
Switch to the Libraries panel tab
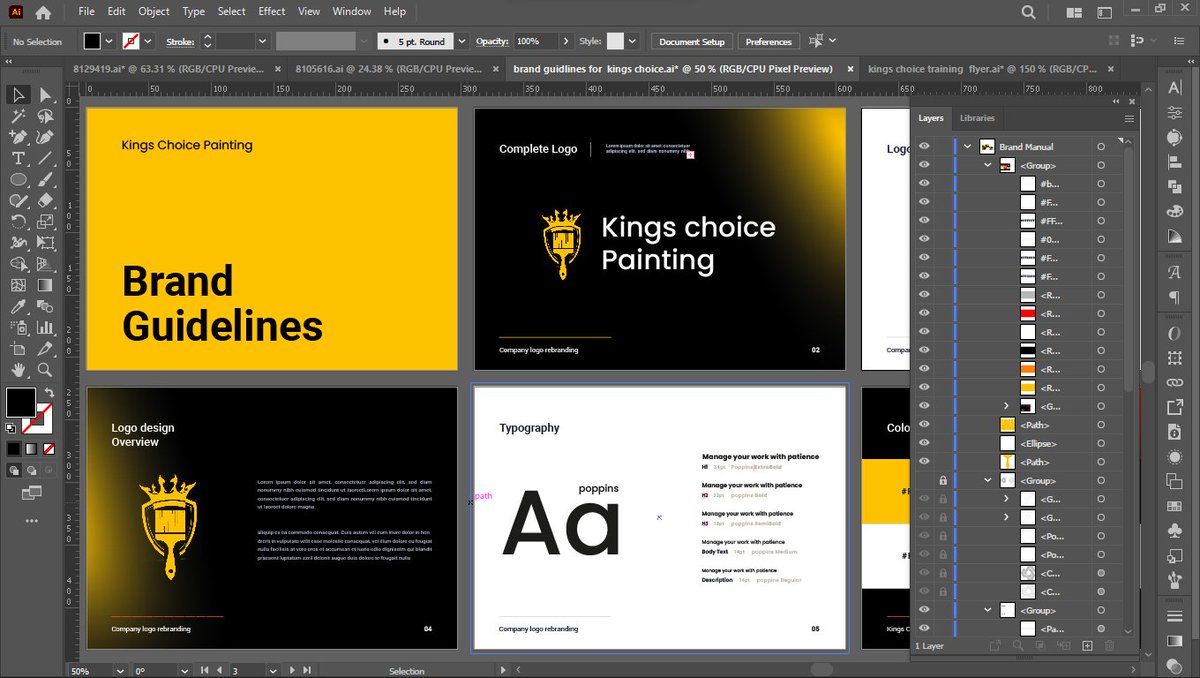[977, 118]
